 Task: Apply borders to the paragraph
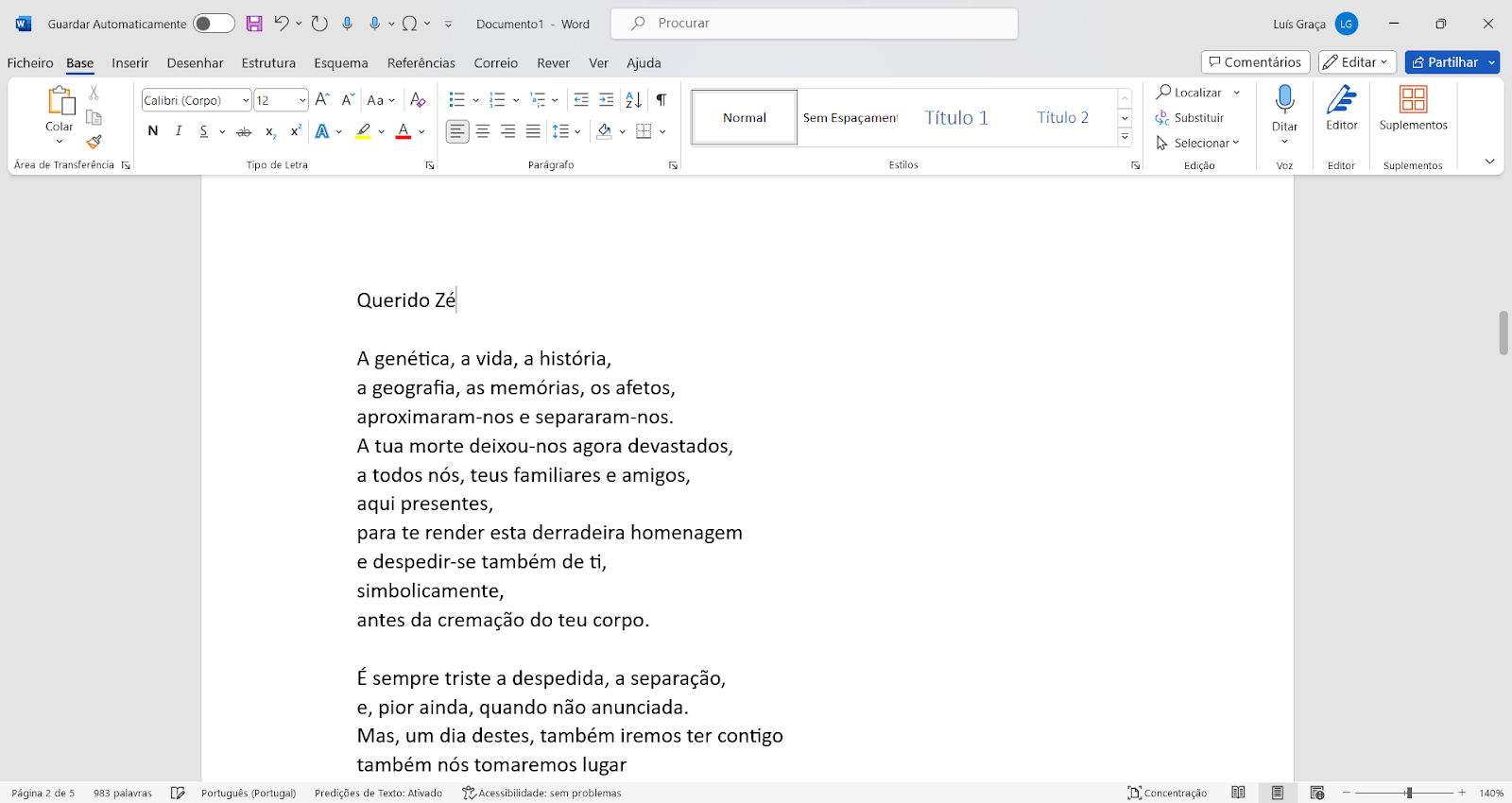[x=644, y=131]
